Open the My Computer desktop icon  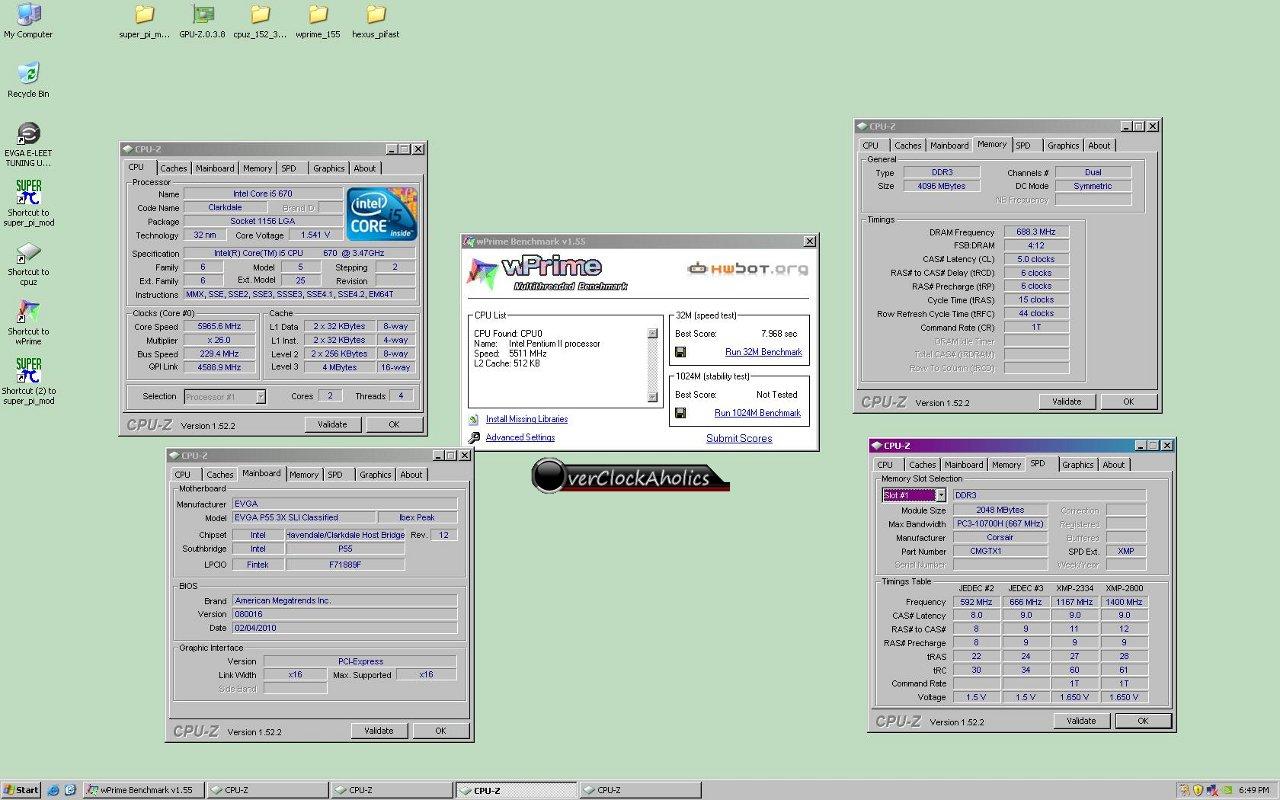pyautogui.click(x=28, y=20)
